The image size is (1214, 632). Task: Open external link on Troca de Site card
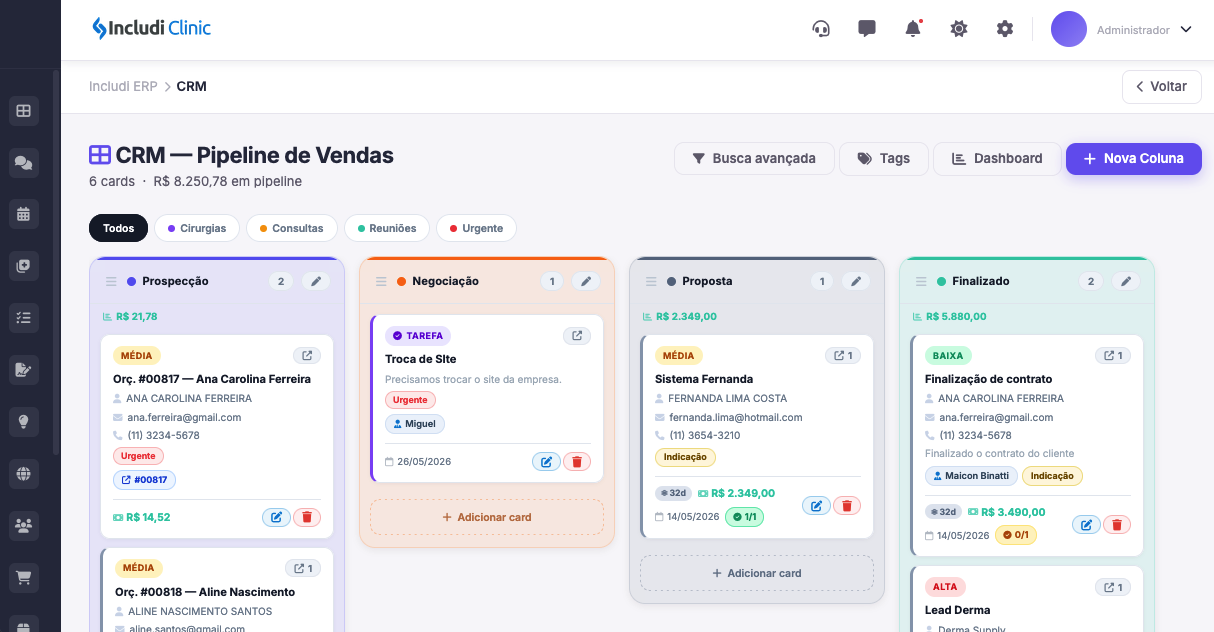pyautogui.click(x=577, y=336)
